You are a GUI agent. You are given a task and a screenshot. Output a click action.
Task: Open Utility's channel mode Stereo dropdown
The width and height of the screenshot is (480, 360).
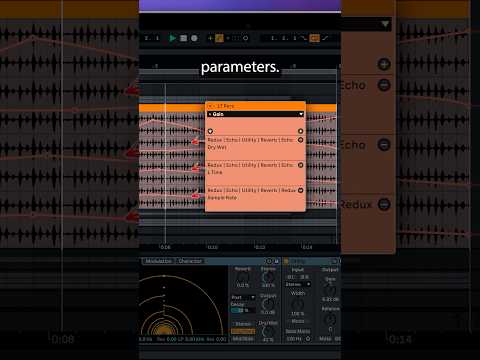click(298, 284)
